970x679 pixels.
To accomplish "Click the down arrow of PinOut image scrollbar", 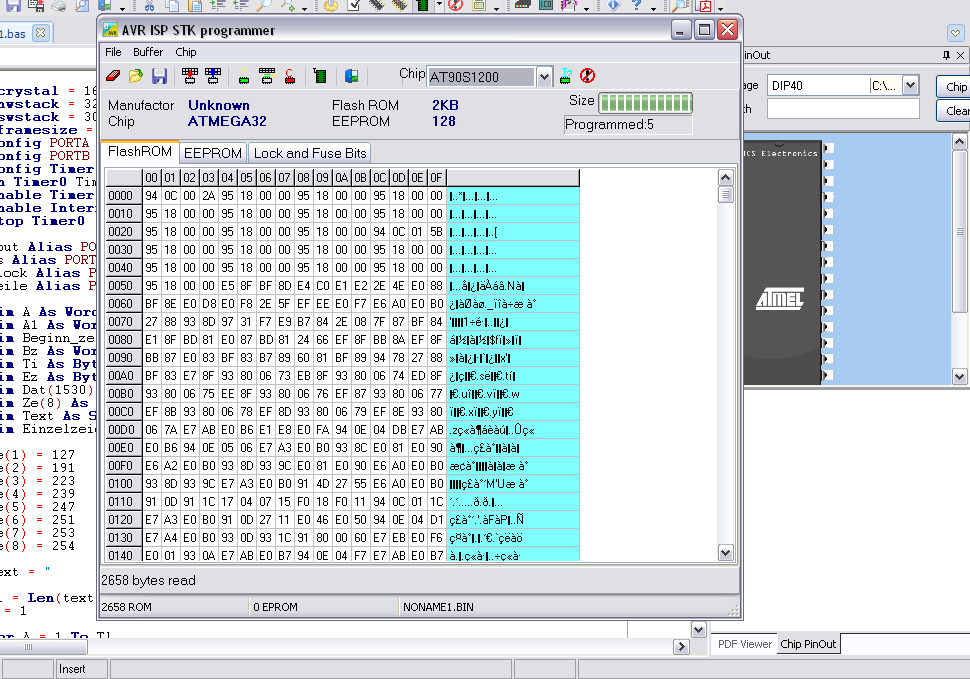I will 959,375.
